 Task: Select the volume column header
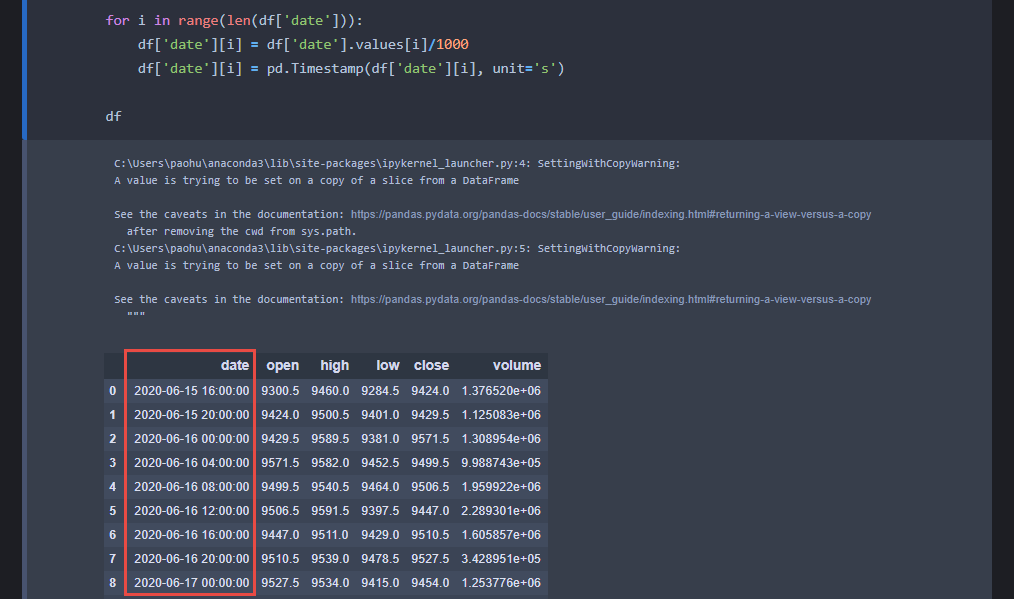pos(517,365)
